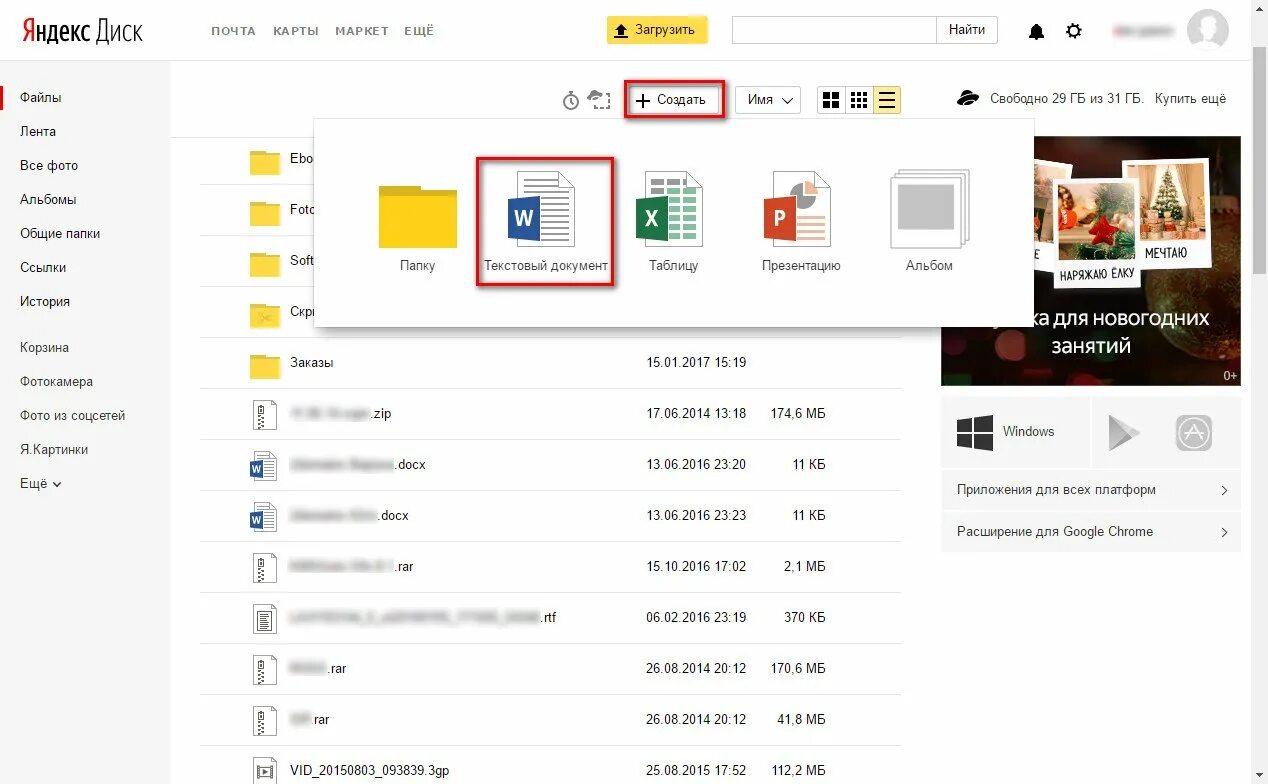Open Расширение для Google Chrome

coord(1091,532)
